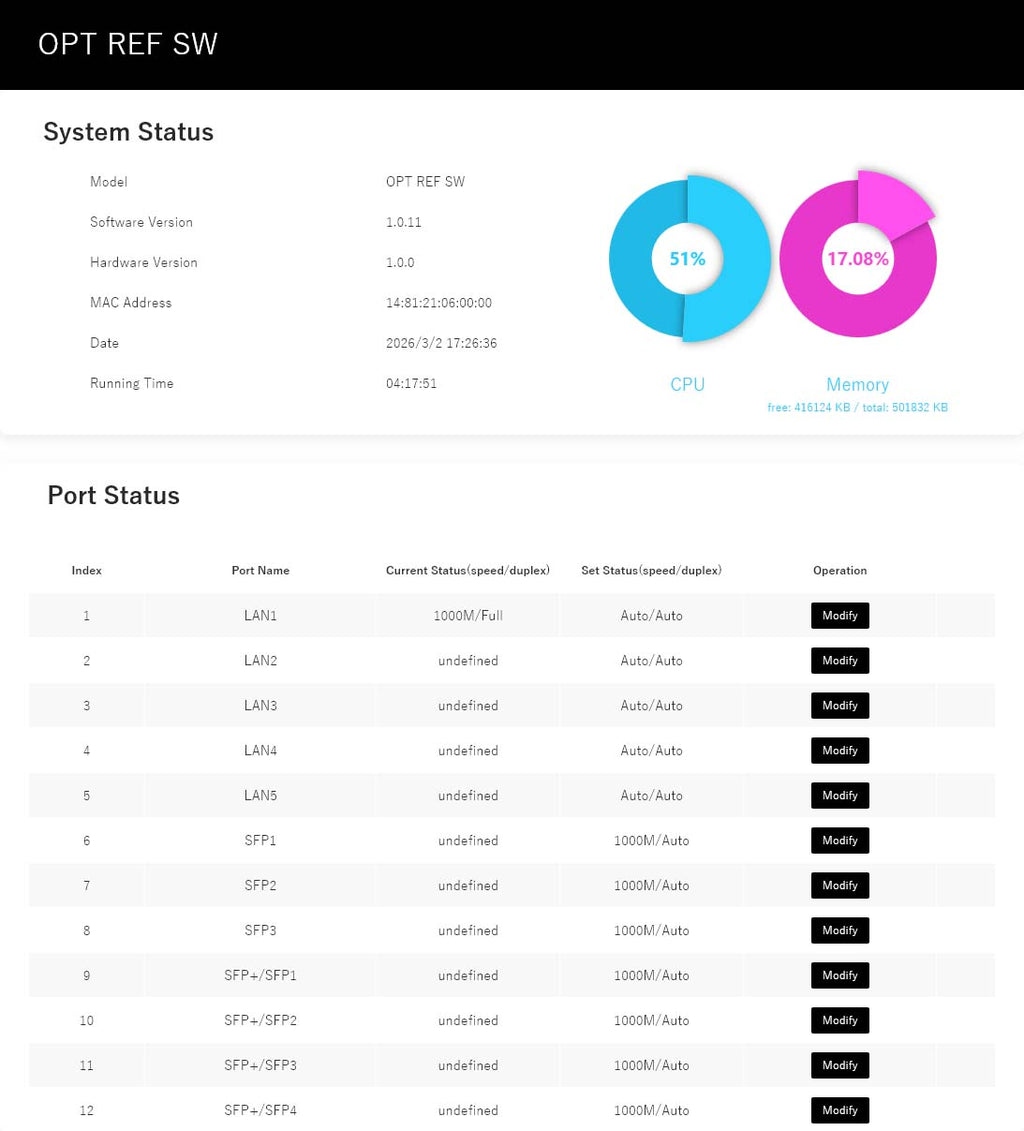
Task: Click the OPT REF SW header title
Action: coord(128,44)
